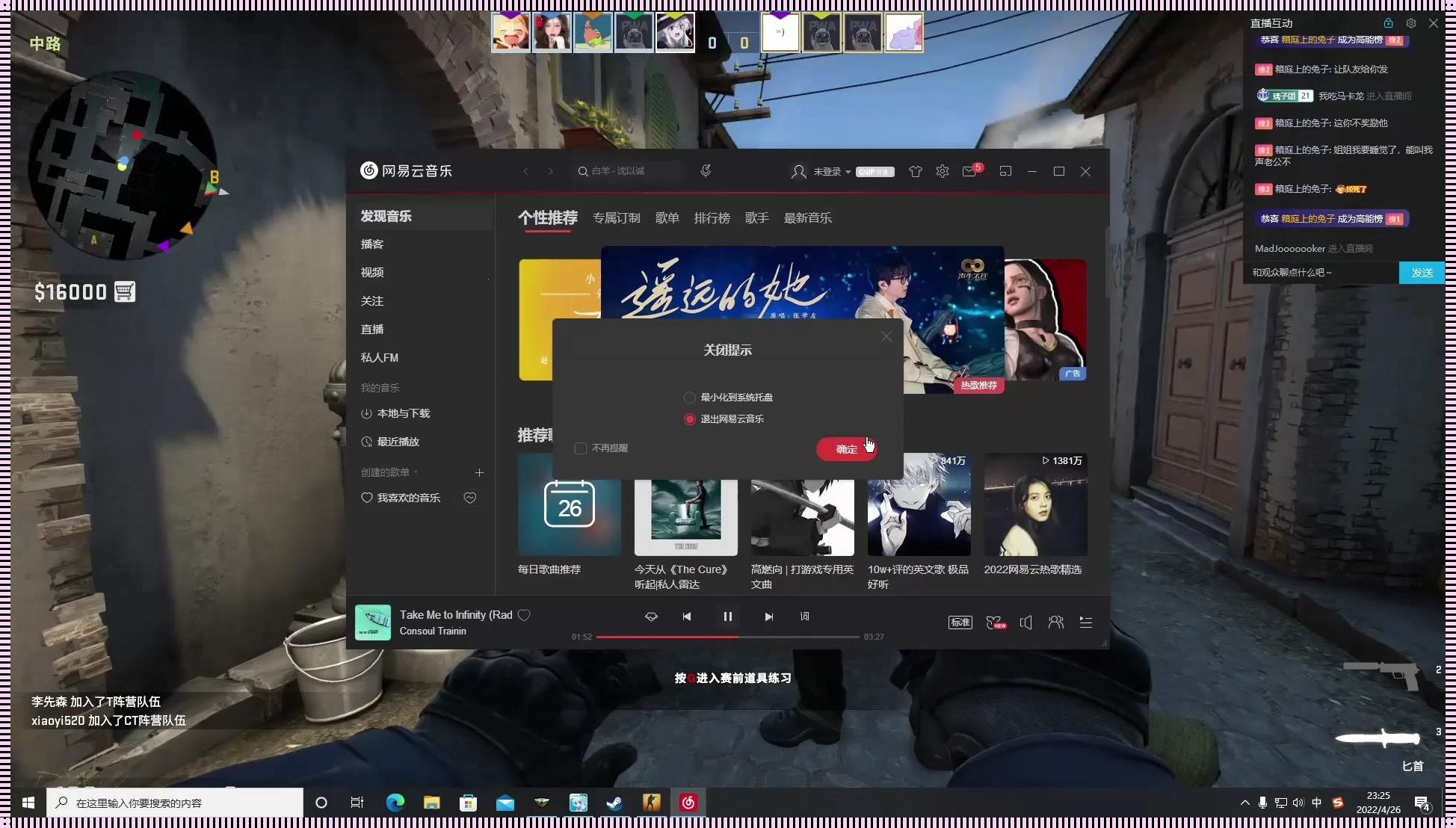Close the 关闭提示 dialog with X
This screenshot has height=828, width=1456.
pos(886,337)
